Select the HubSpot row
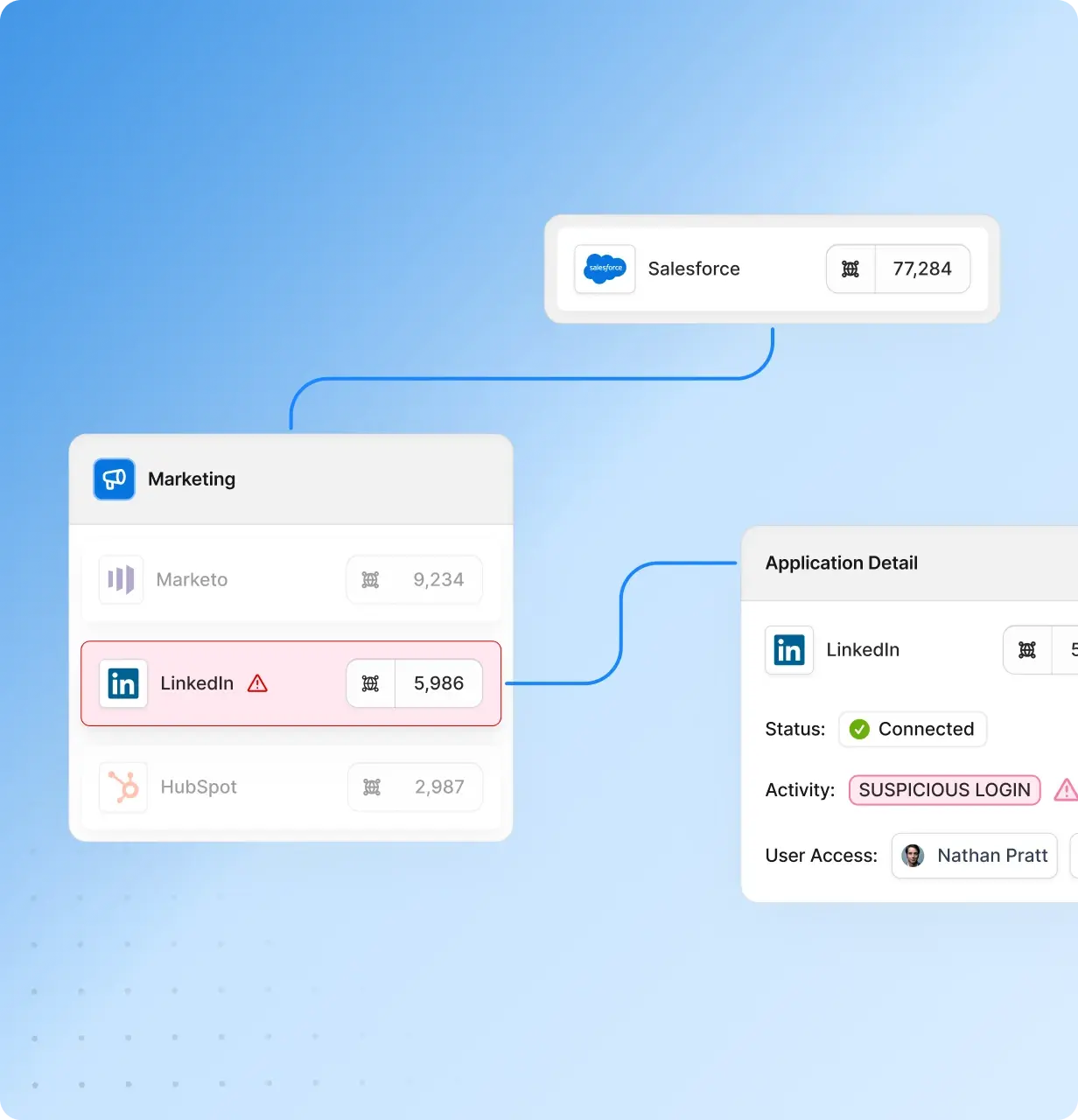1078x1120 pixels. [x=290, y=787]
